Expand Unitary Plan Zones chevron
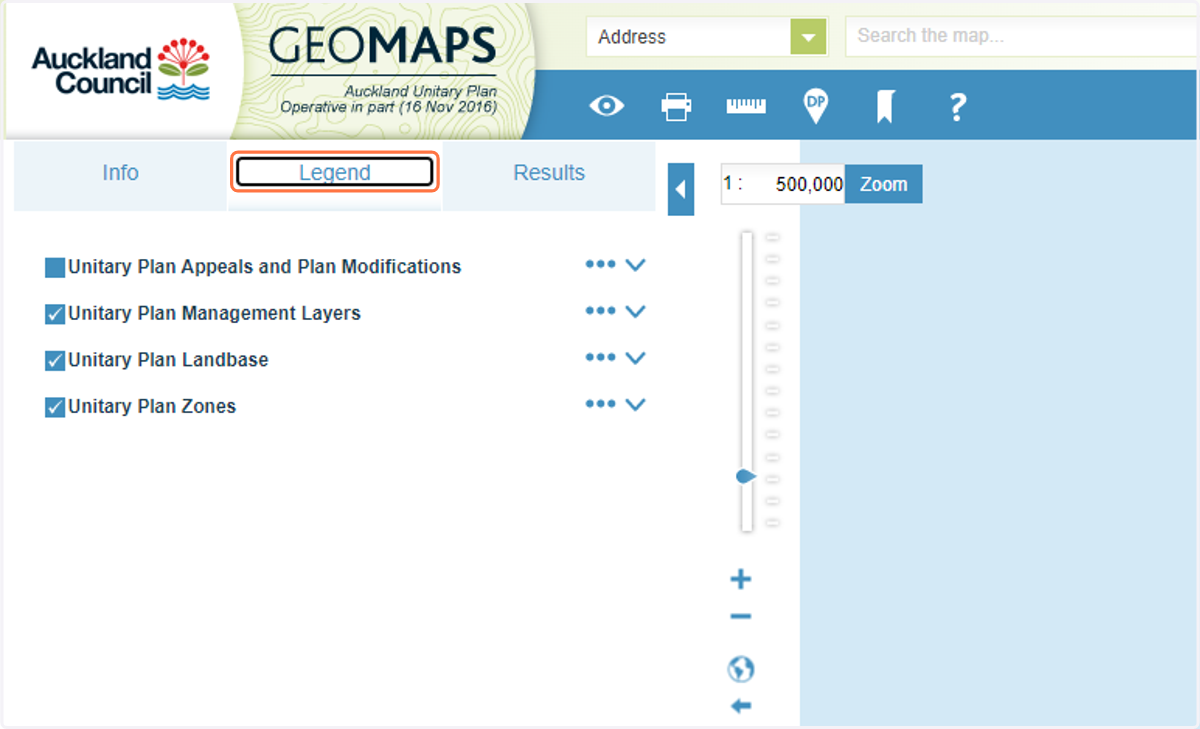Image resolution: width=1200 pixels, height=729 pixels. click(635, 404)
